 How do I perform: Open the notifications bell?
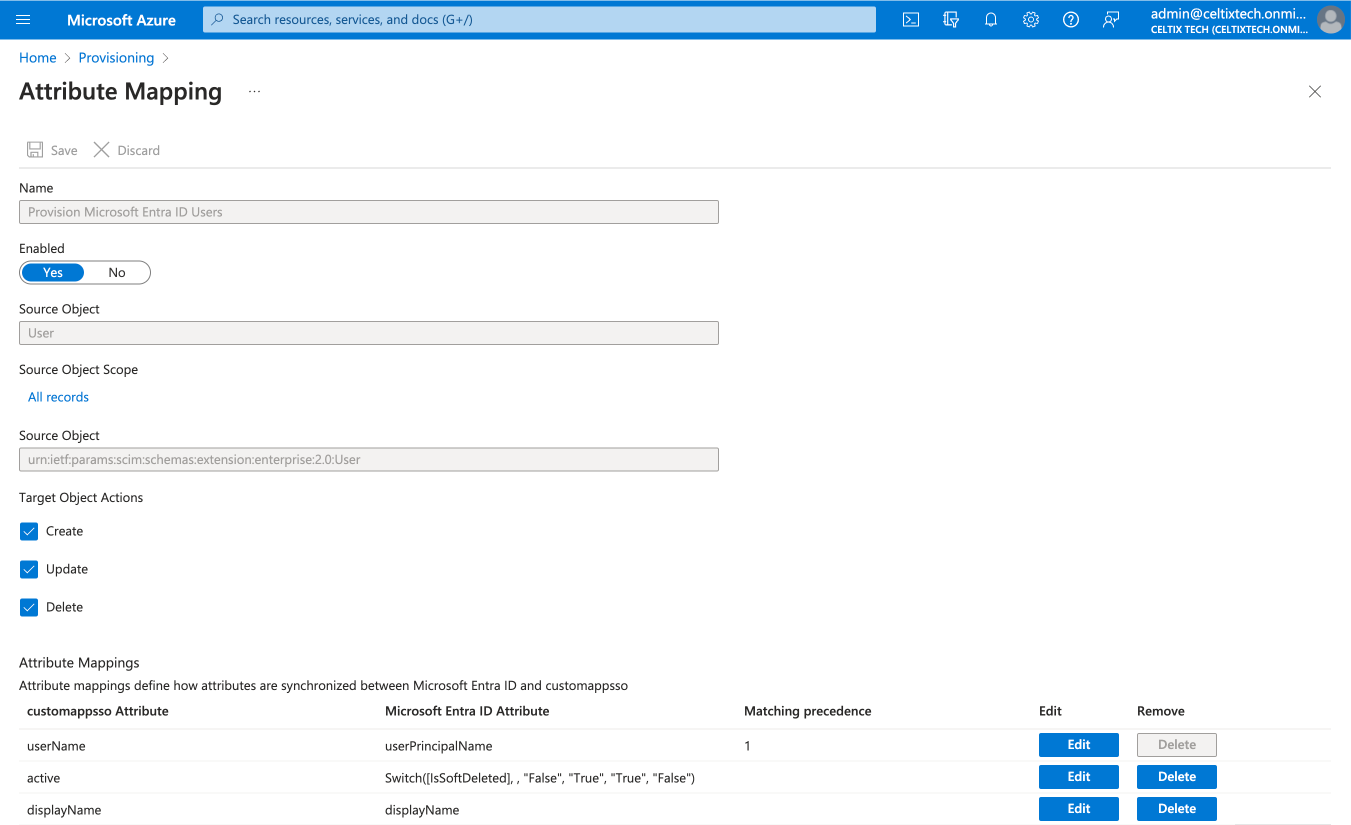991,20
